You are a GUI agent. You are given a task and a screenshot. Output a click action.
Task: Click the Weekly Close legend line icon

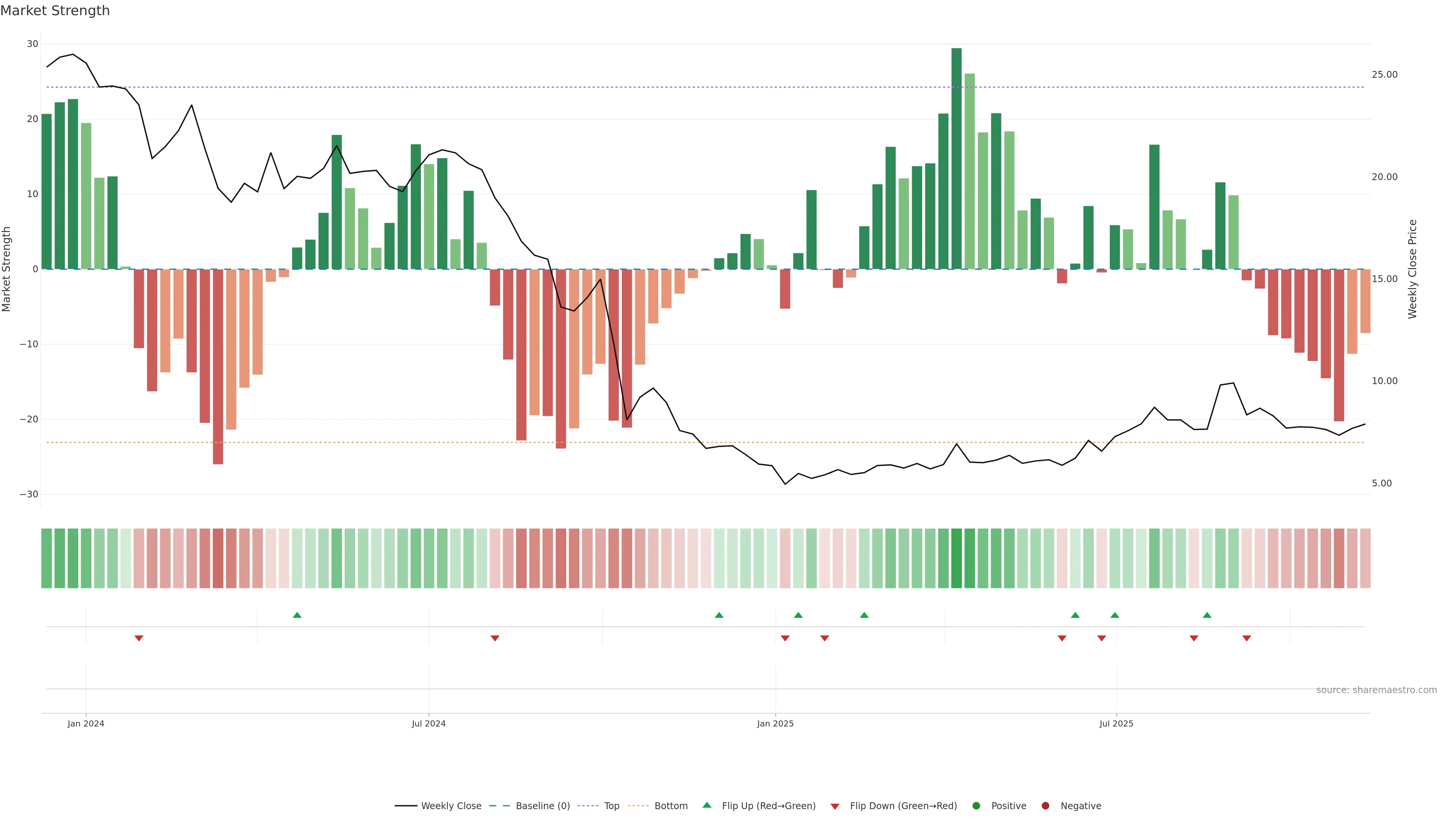point(406,806)
